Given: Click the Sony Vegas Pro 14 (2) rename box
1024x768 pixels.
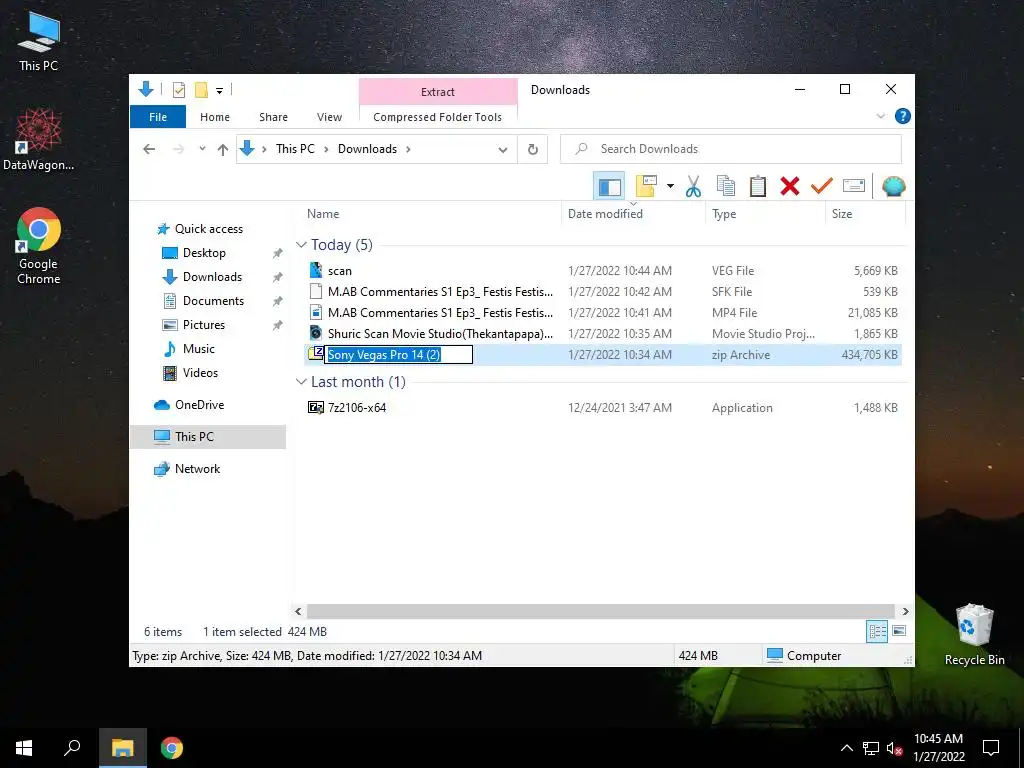Looking at the screenshot, I should coord(398,355).
